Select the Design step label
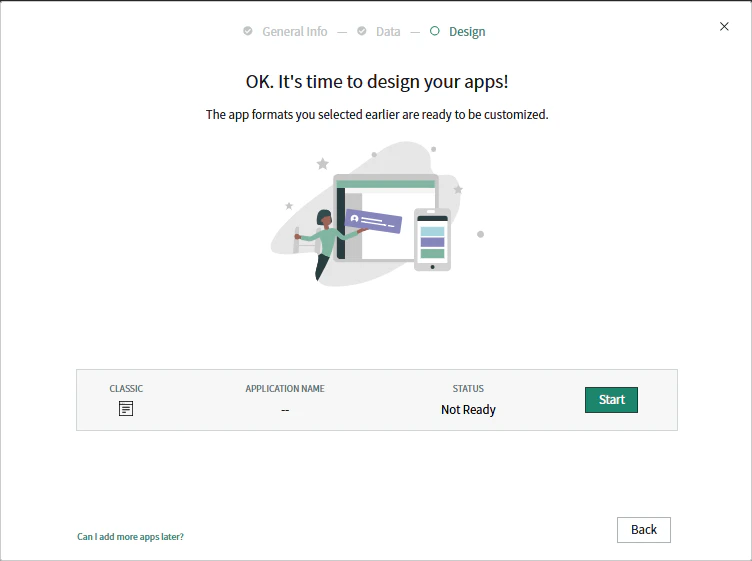The width and height of the screenshot is (752, 561). coord(467,32)
